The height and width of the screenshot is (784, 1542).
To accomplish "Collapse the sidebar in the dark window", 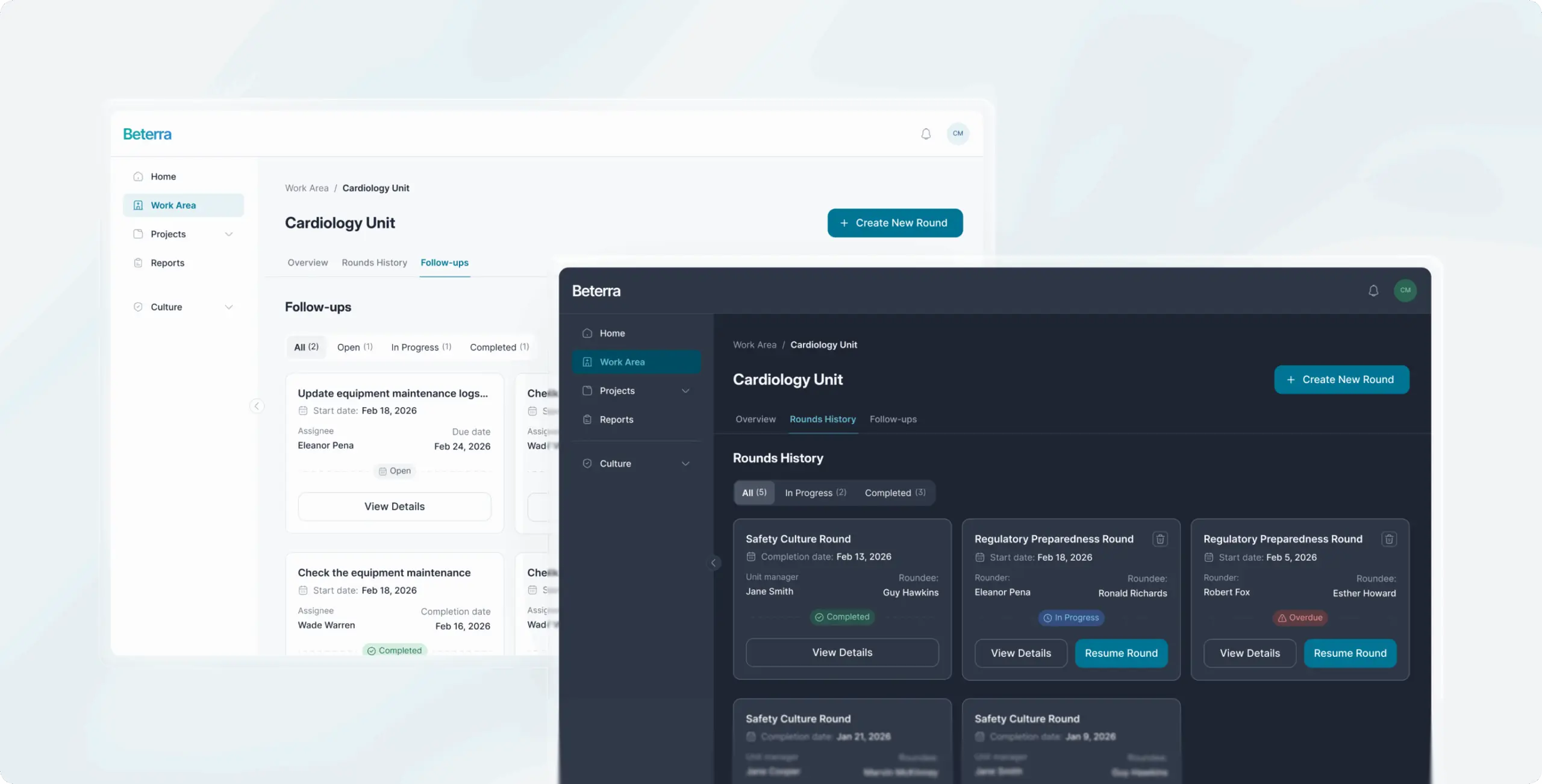I will point(714,563).
